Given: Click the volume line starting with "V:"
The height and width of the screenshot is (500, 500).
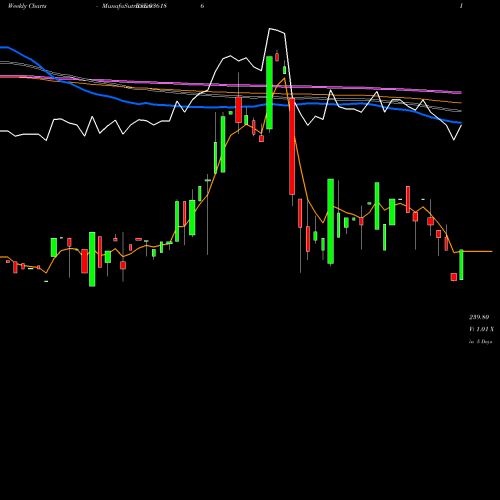Looking at the screenshot, I should (481, 329).
